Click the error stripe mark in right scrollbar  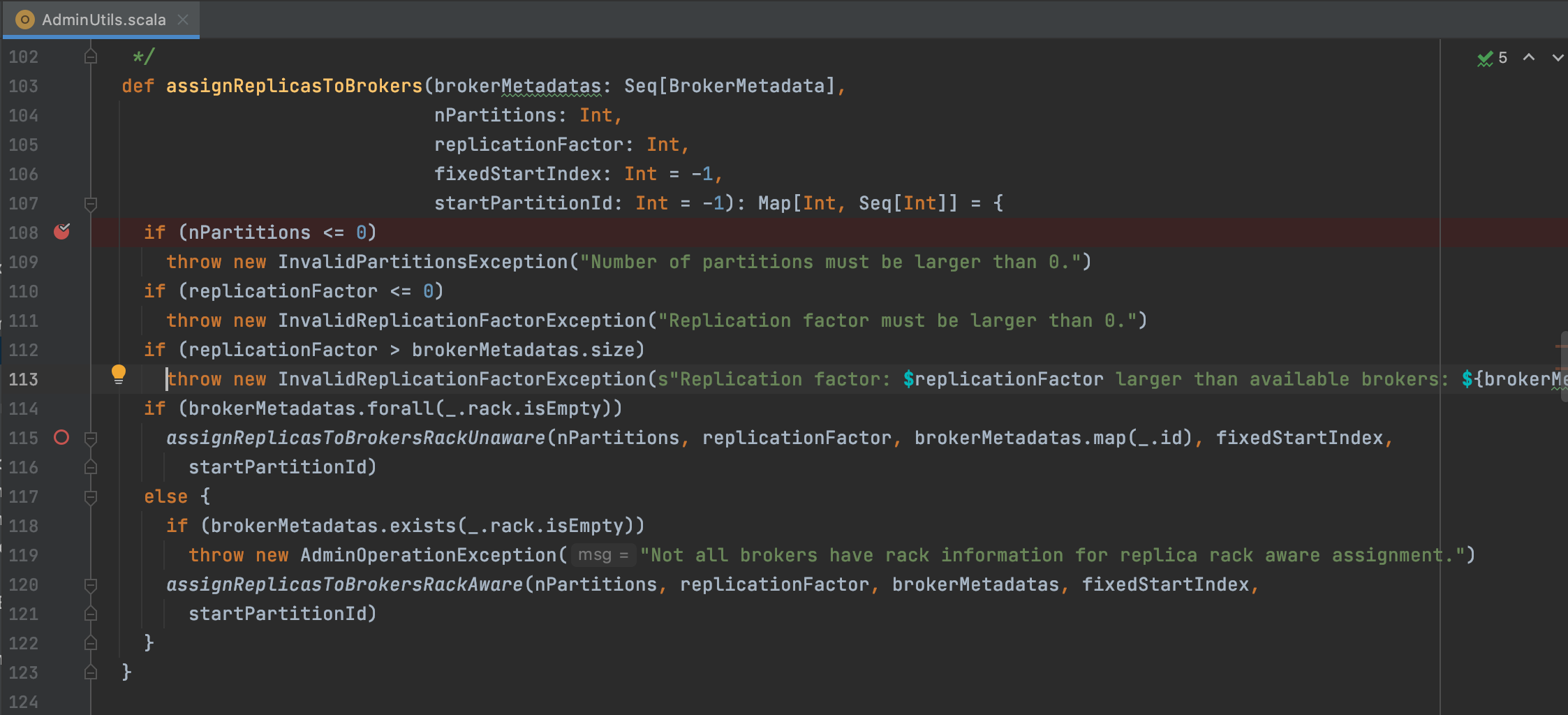[1561, 346]
